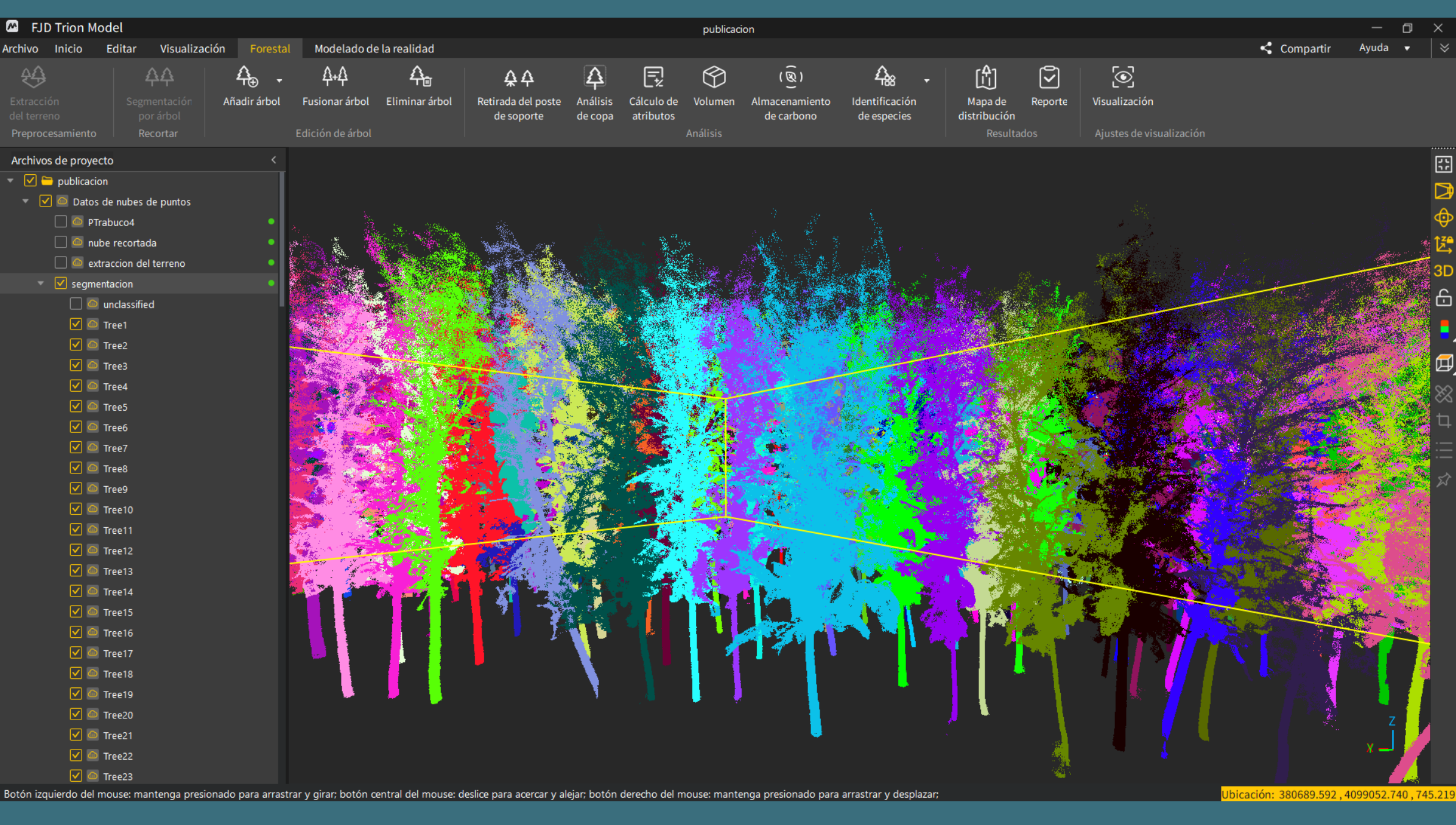Screen dimensions: 1456x825
Task: Enable the PTrabuco4 point cloud checkbox
Action: (x=60, y=222)
